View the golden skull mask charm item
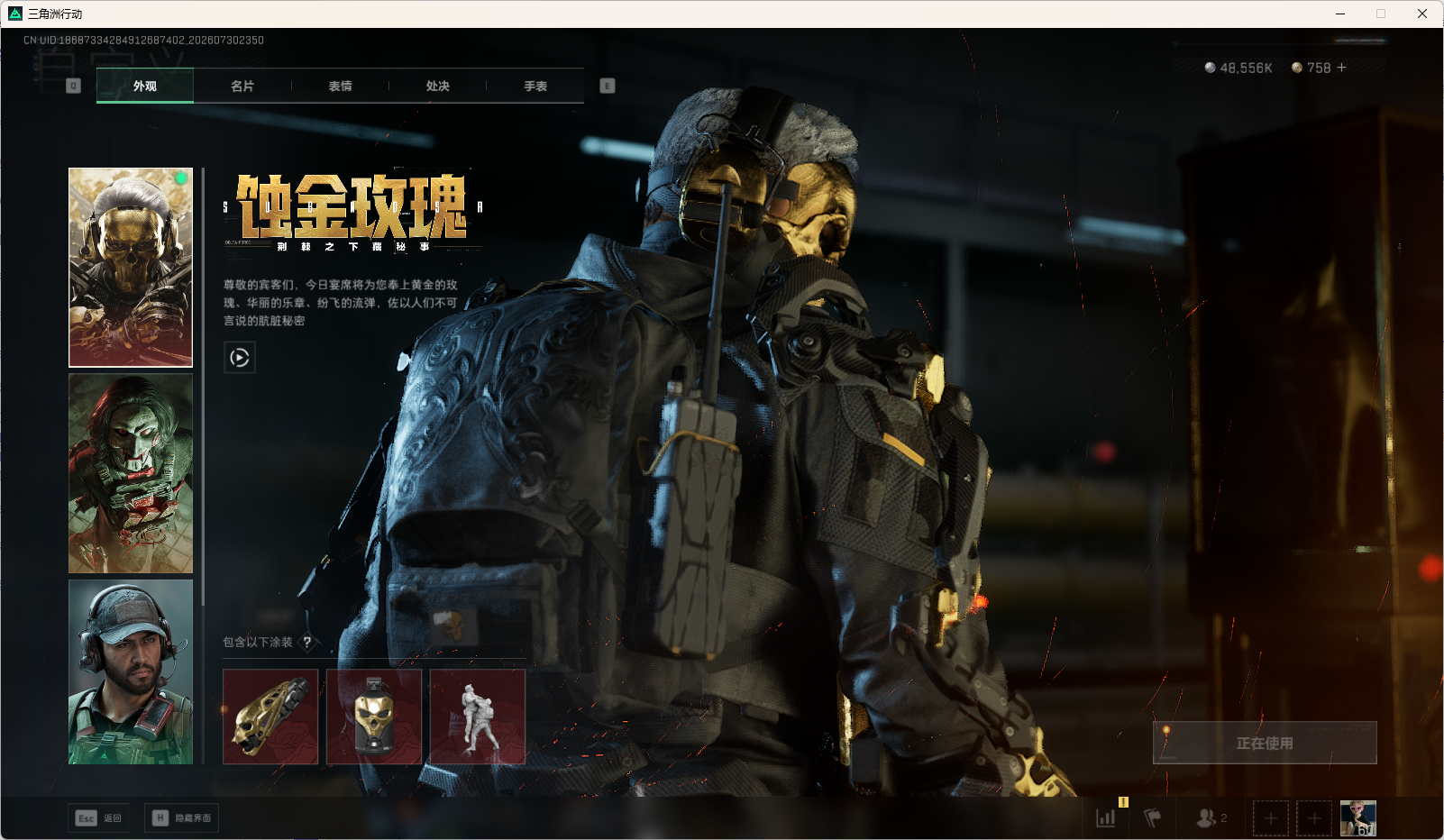The width and height of the screenshot is (1444, 840). click(x=374, y=717)
